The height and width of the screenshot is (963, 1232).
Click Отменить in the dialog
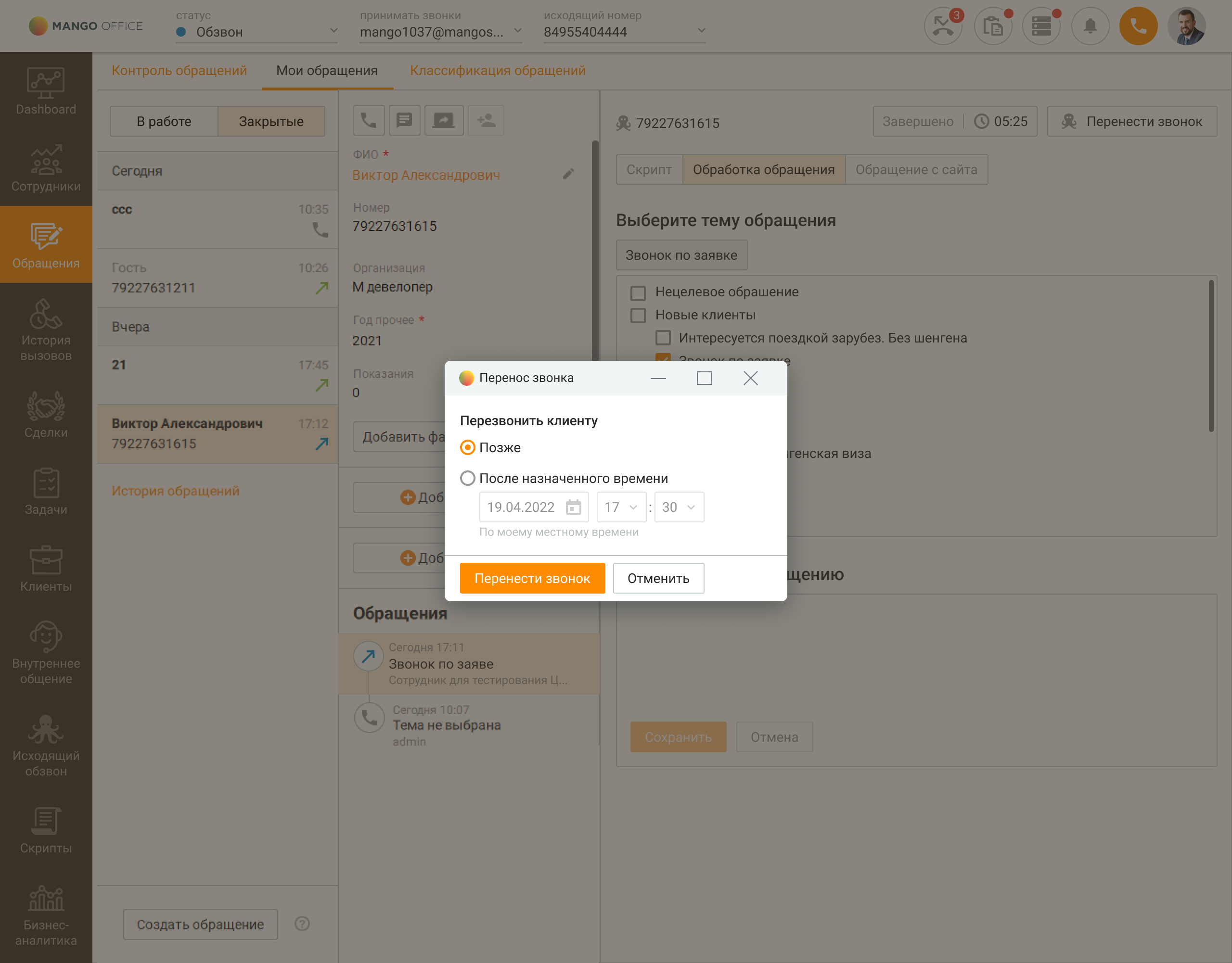(659, 579)
